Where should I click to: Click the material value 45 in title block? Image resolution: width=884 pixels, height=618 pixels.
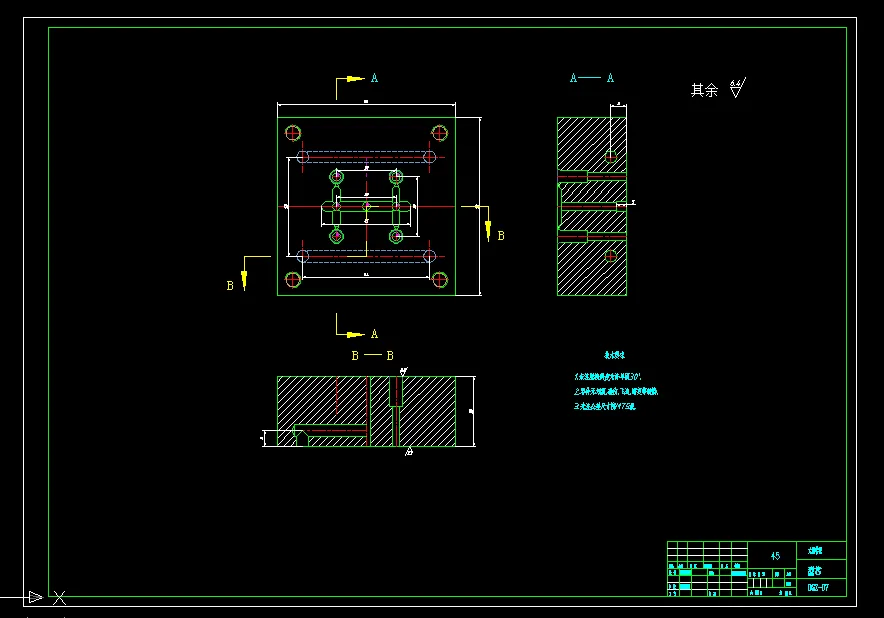[x=775, y=556]
